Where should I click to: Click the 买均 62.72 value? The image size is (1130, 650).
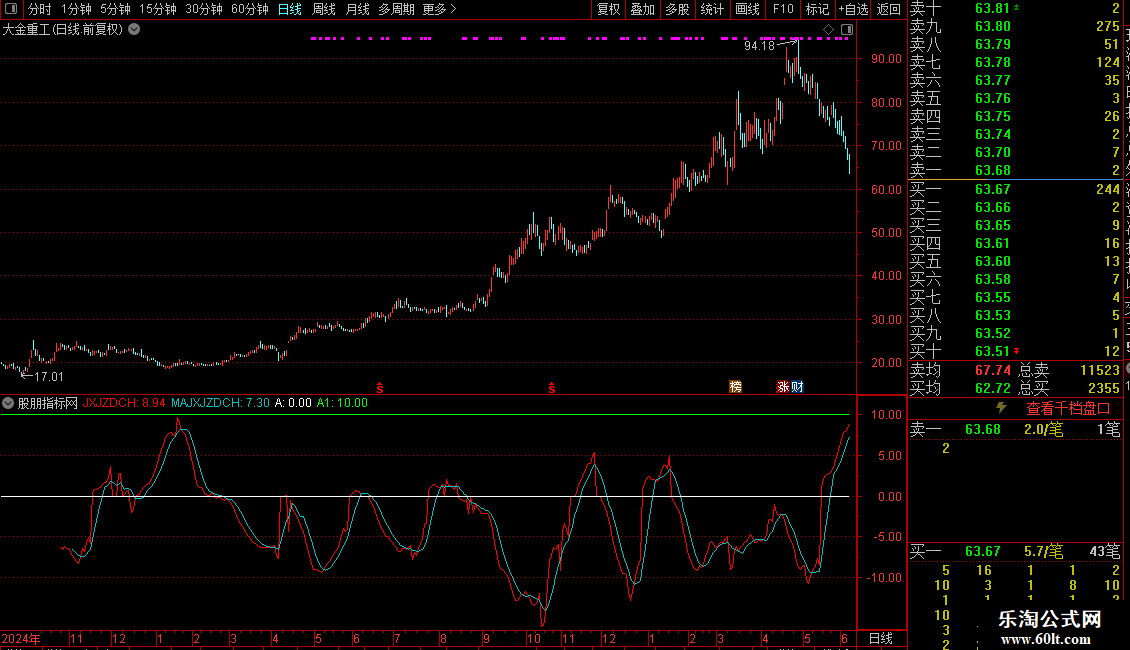(x=992, y=388)
